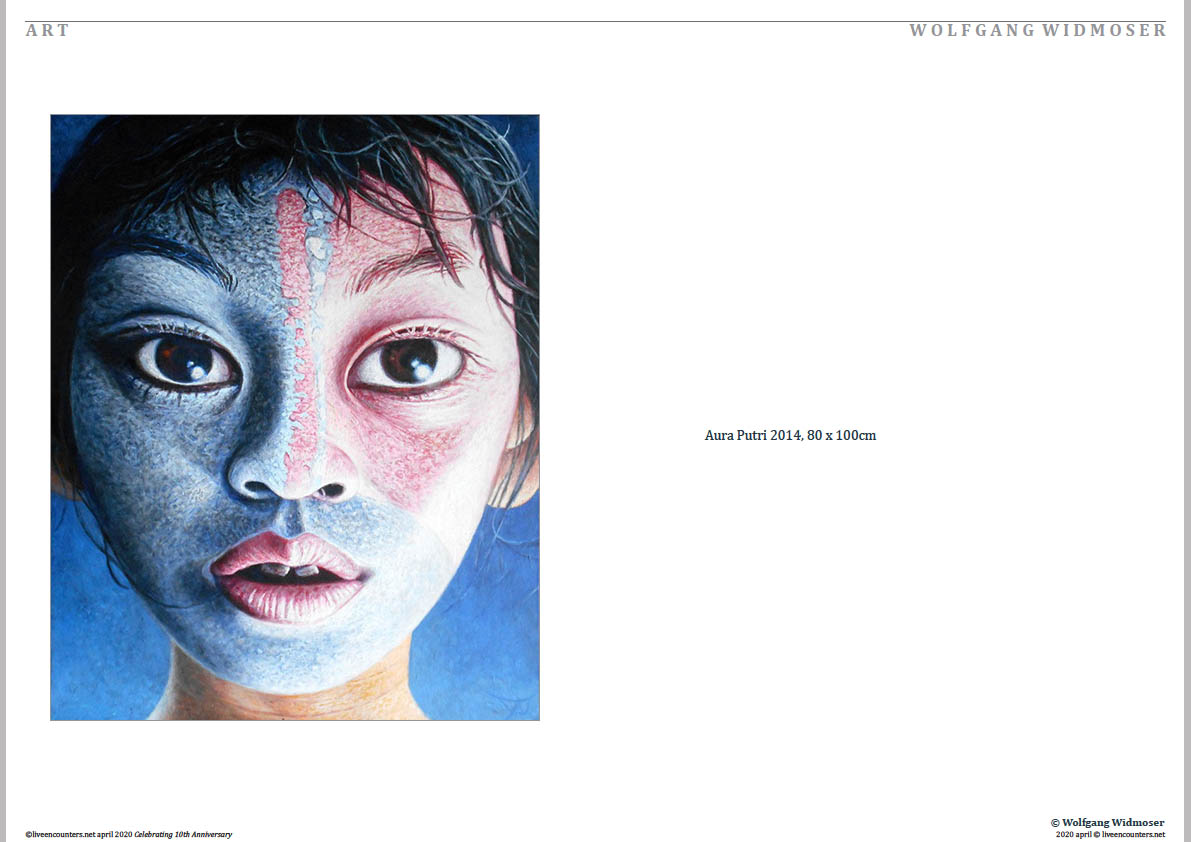The image size is (1191, 842).
Task: Click the 'ART' section header
Action: click(x=47, y=30)
